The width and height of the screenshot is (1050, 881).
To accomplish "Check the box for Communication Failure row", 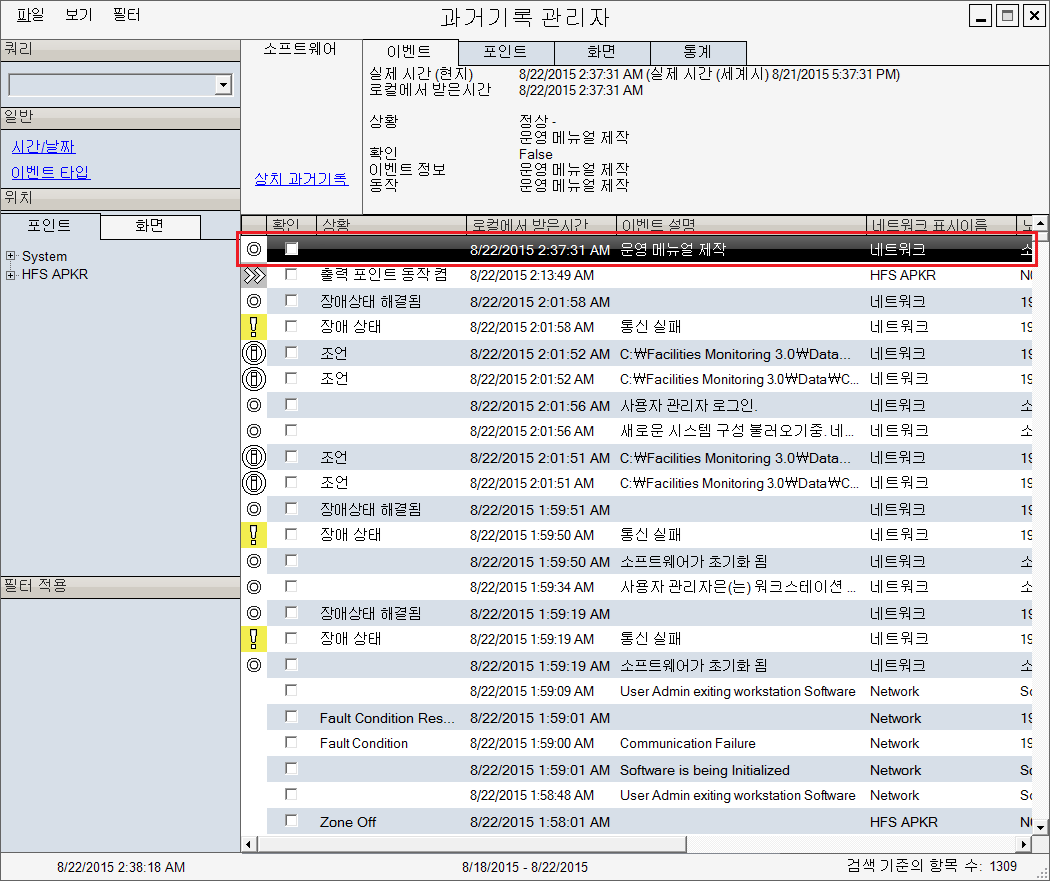I will click(x=292, y=743).
